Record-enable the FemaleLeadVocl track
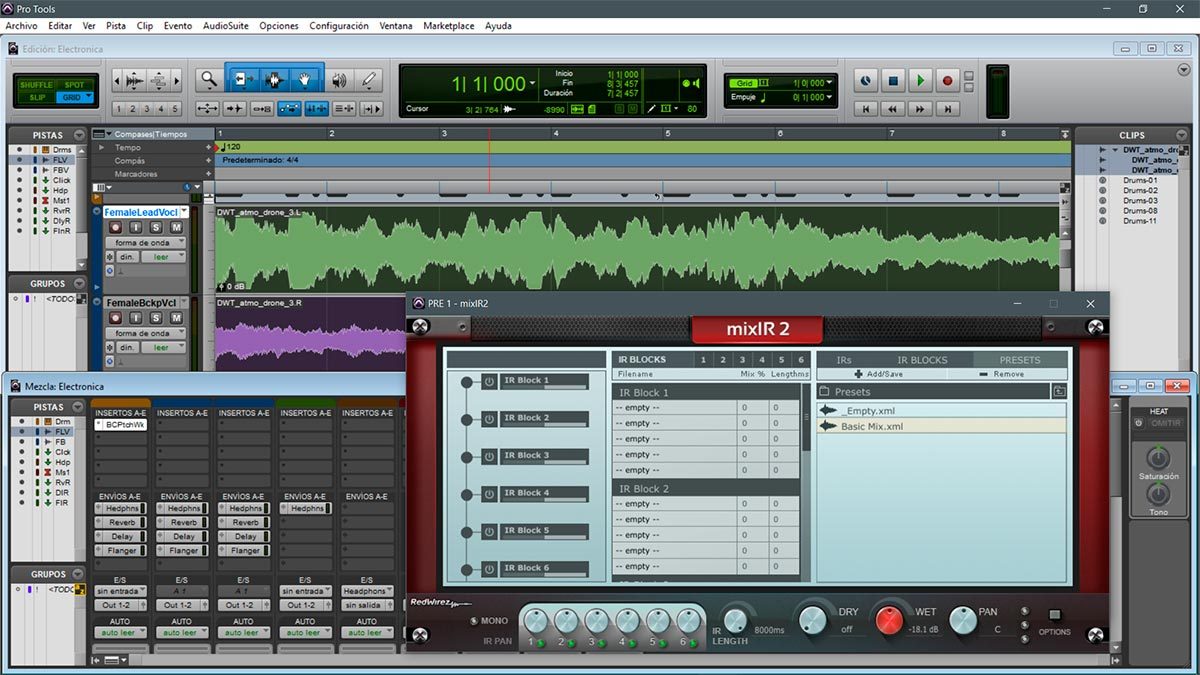Screen dimensions: 1200x675 pyautogui.click(x=115, y=228)
